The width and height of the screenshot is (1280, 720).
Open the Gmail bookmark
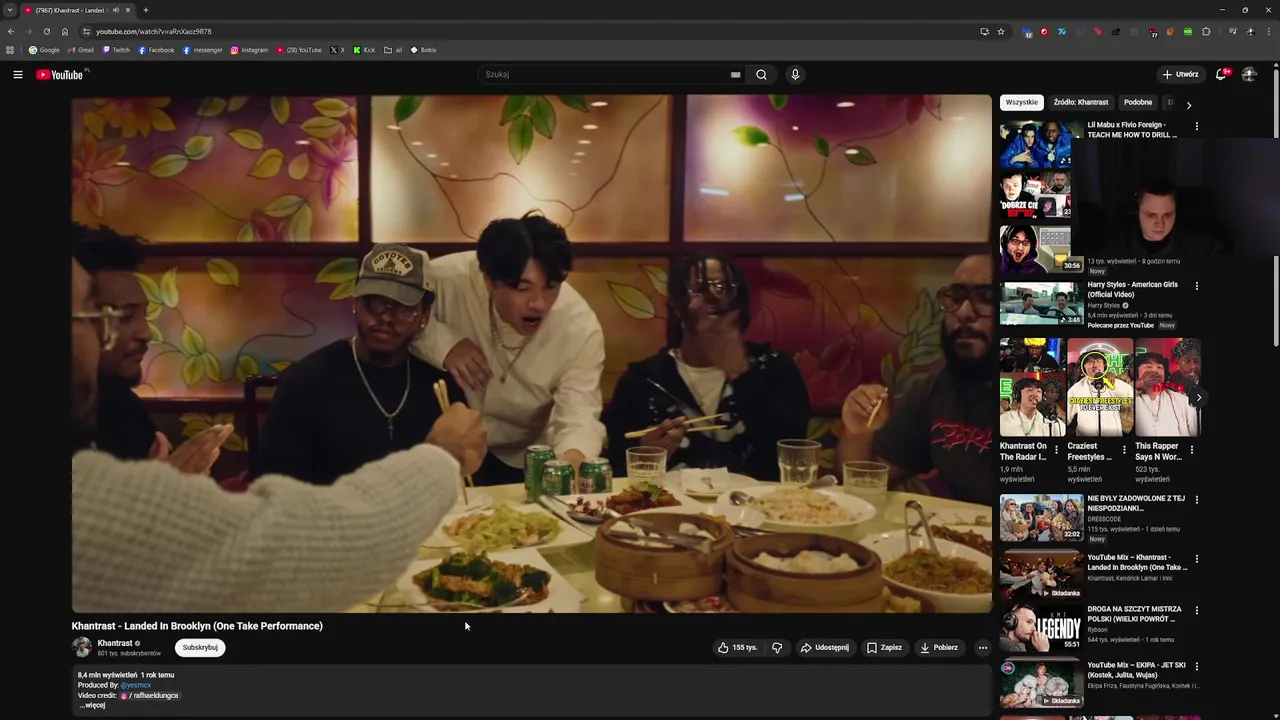[x=81, y=50]
